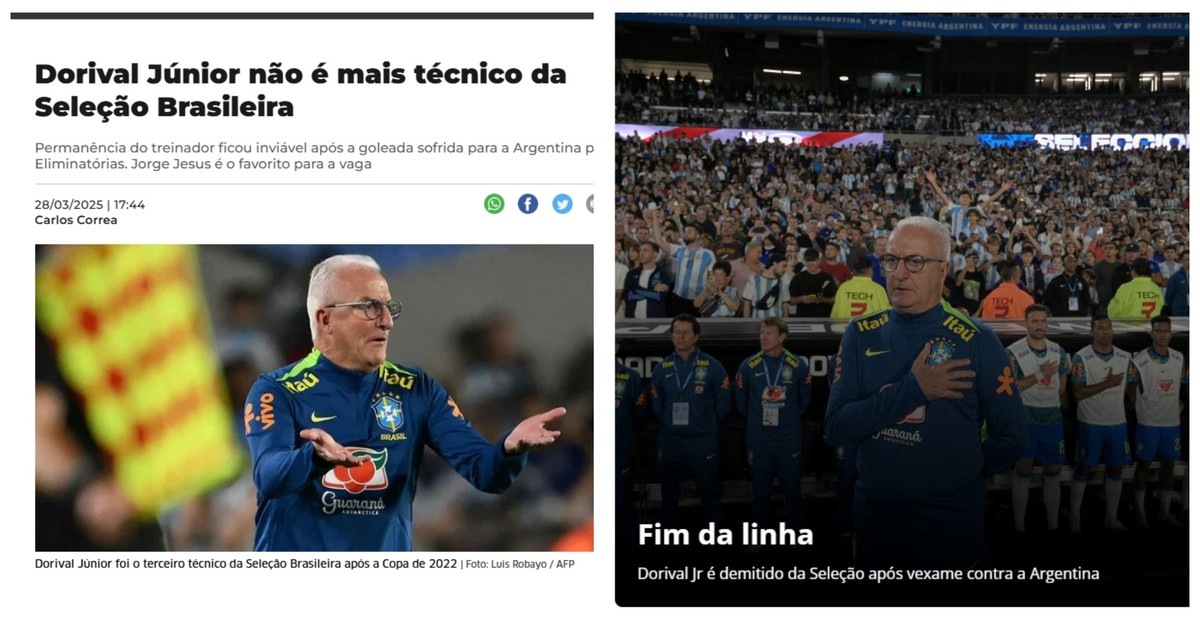Click the Guaraná logo on Dorival's jacket, left photo
Viewport: 1200px width, 630px height.
[353, 481]
